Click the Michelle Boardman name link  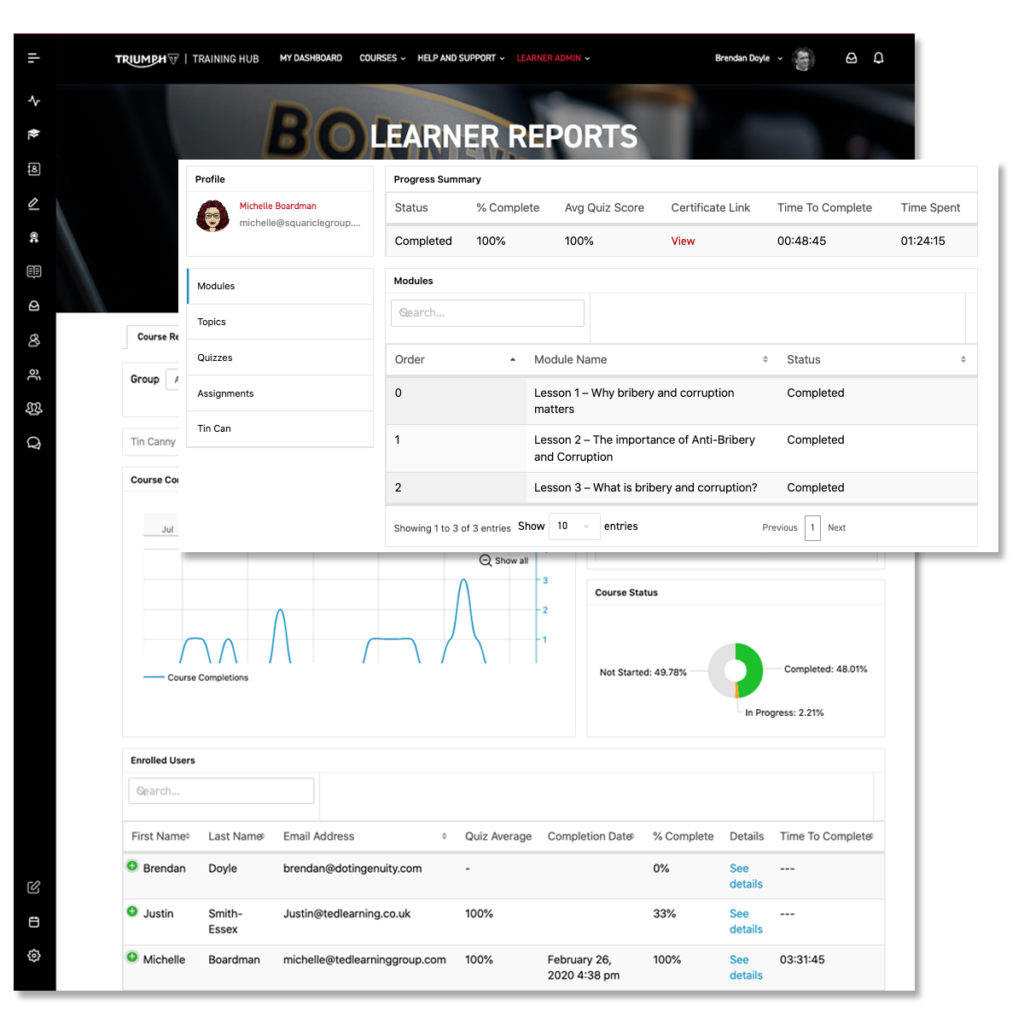tap(278, 206)
